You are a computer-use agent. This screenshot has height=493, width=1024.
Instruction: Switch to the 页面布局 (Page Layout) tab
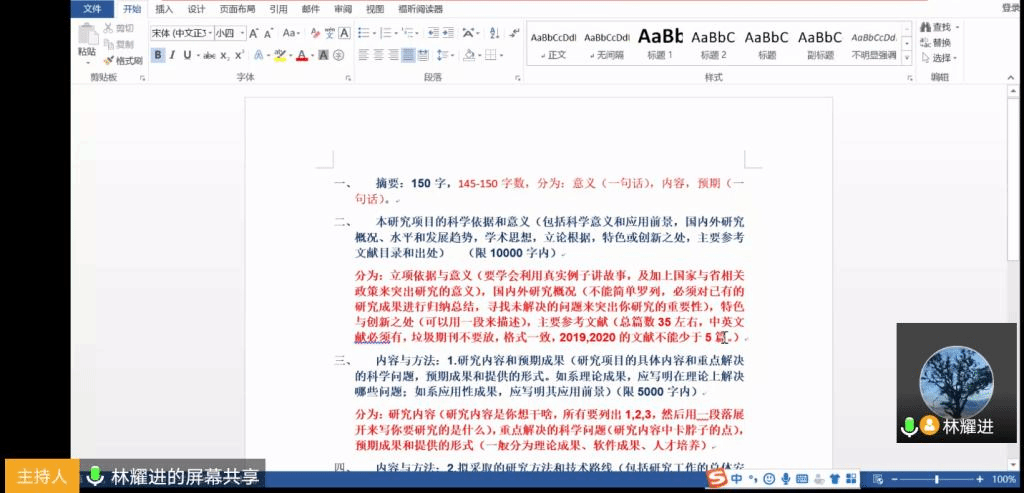(237, 9)
